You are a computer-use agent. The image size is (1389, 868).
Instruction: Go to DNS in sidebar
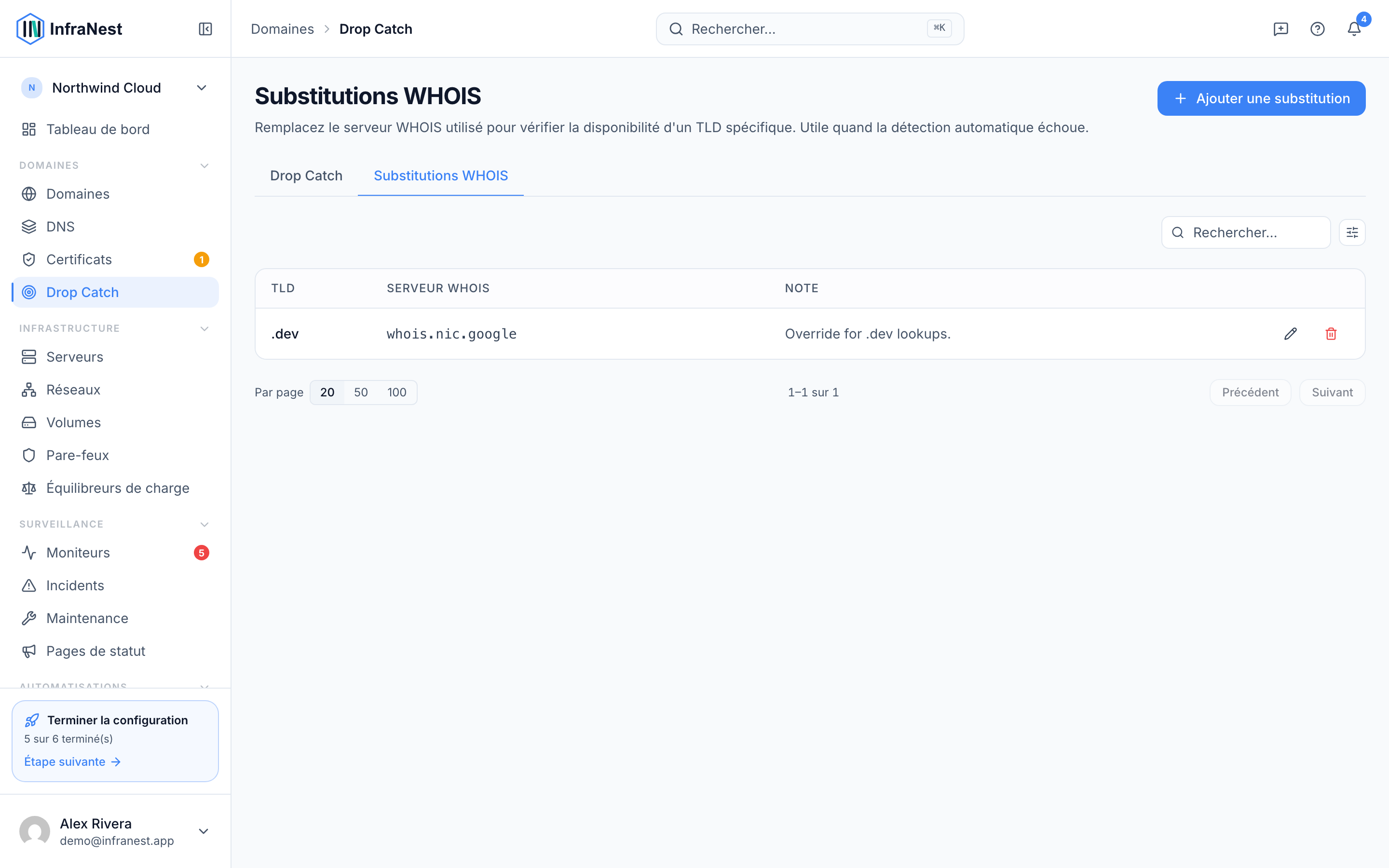(x=115, y=227)
